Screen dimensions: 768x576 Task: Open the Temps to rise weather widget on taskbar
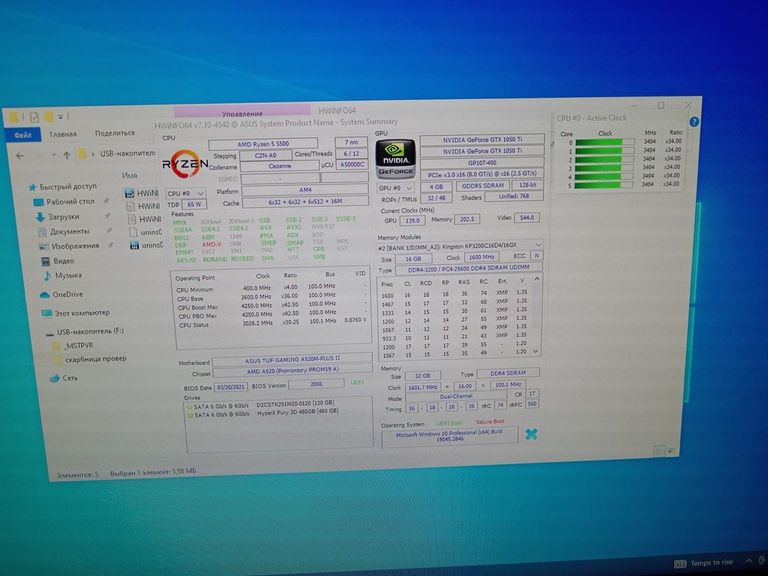(704, 563)
